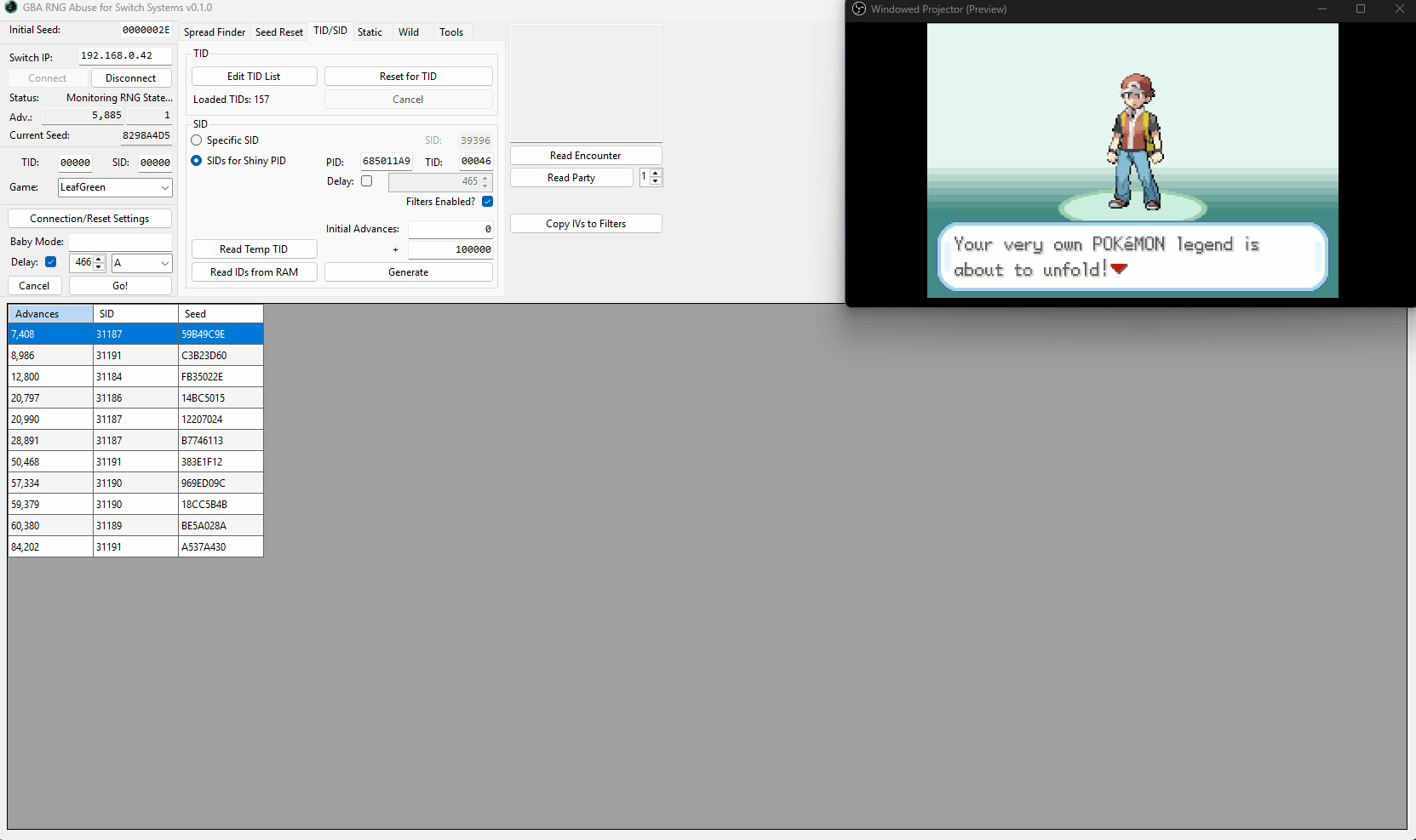
Task: Click the Read Temp TID button
Action: coord(254,249)
